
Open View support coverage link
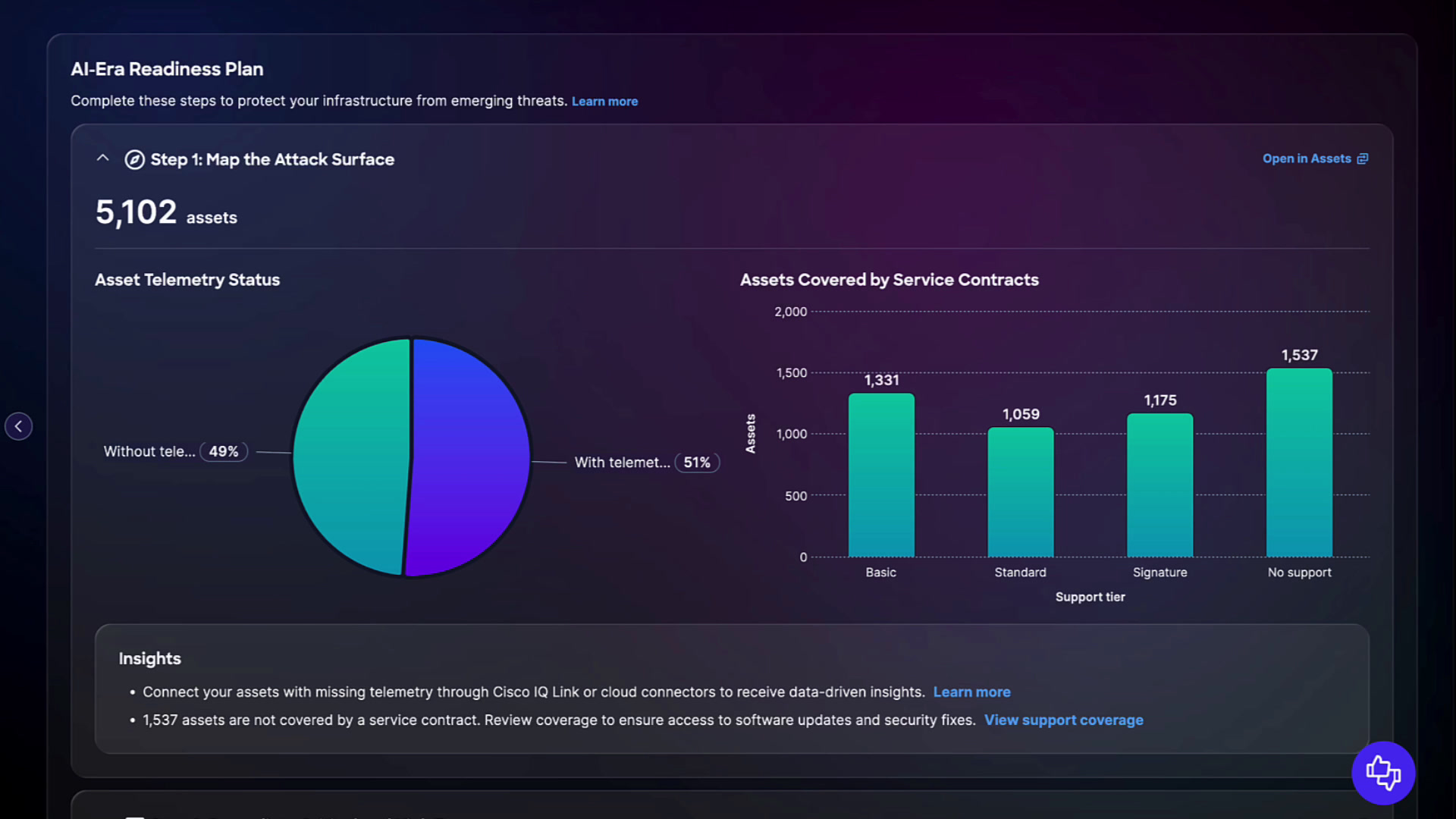1063,720
